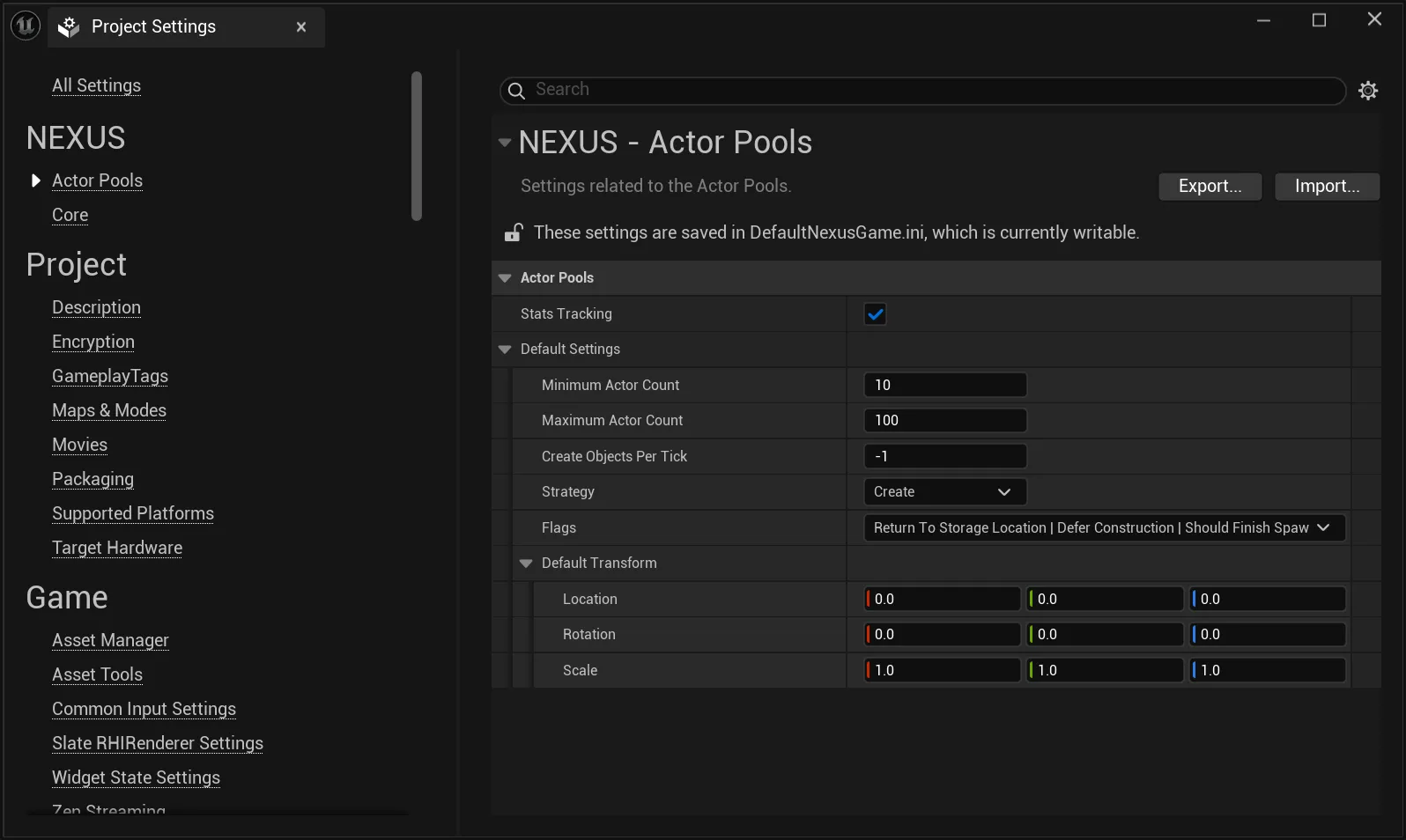Click the Export... button
The height and width of the screenshot is (840, 1406).
click(x=1210, y=187)
